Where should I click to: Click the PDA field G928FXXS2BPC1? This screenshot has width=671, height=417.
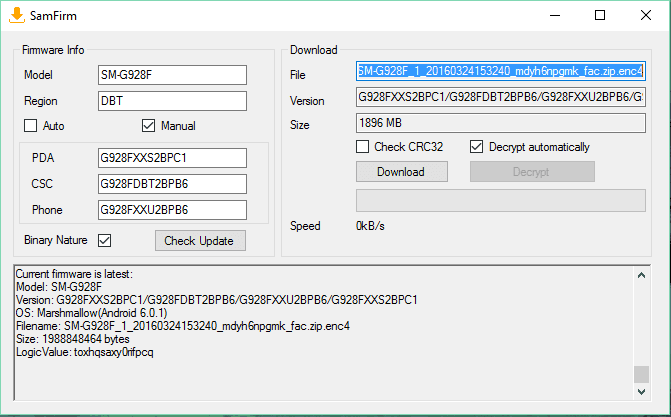point(172,158)
